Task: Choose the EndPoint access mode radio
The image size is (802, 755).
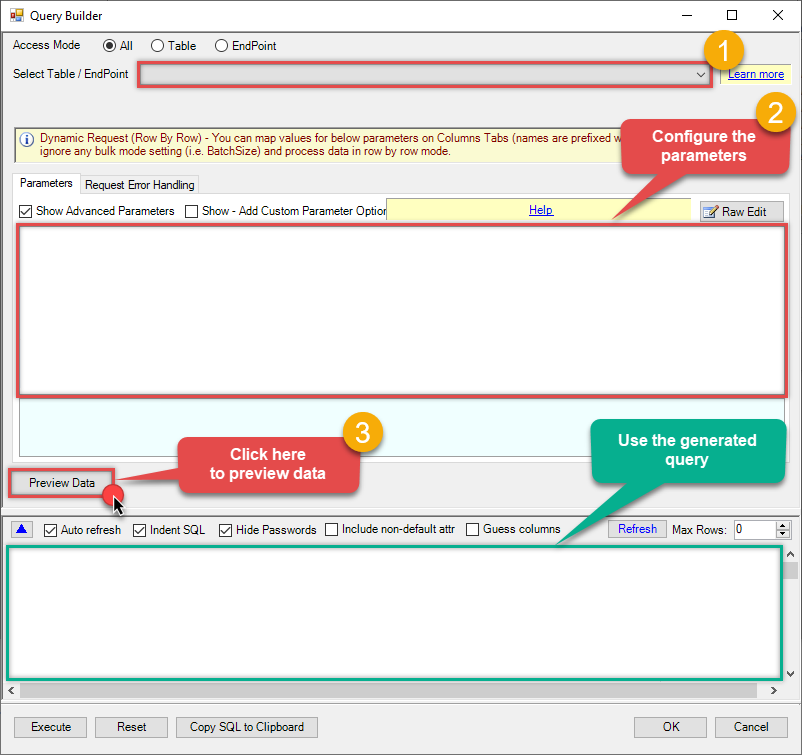Action: click(x=221, y=46)
